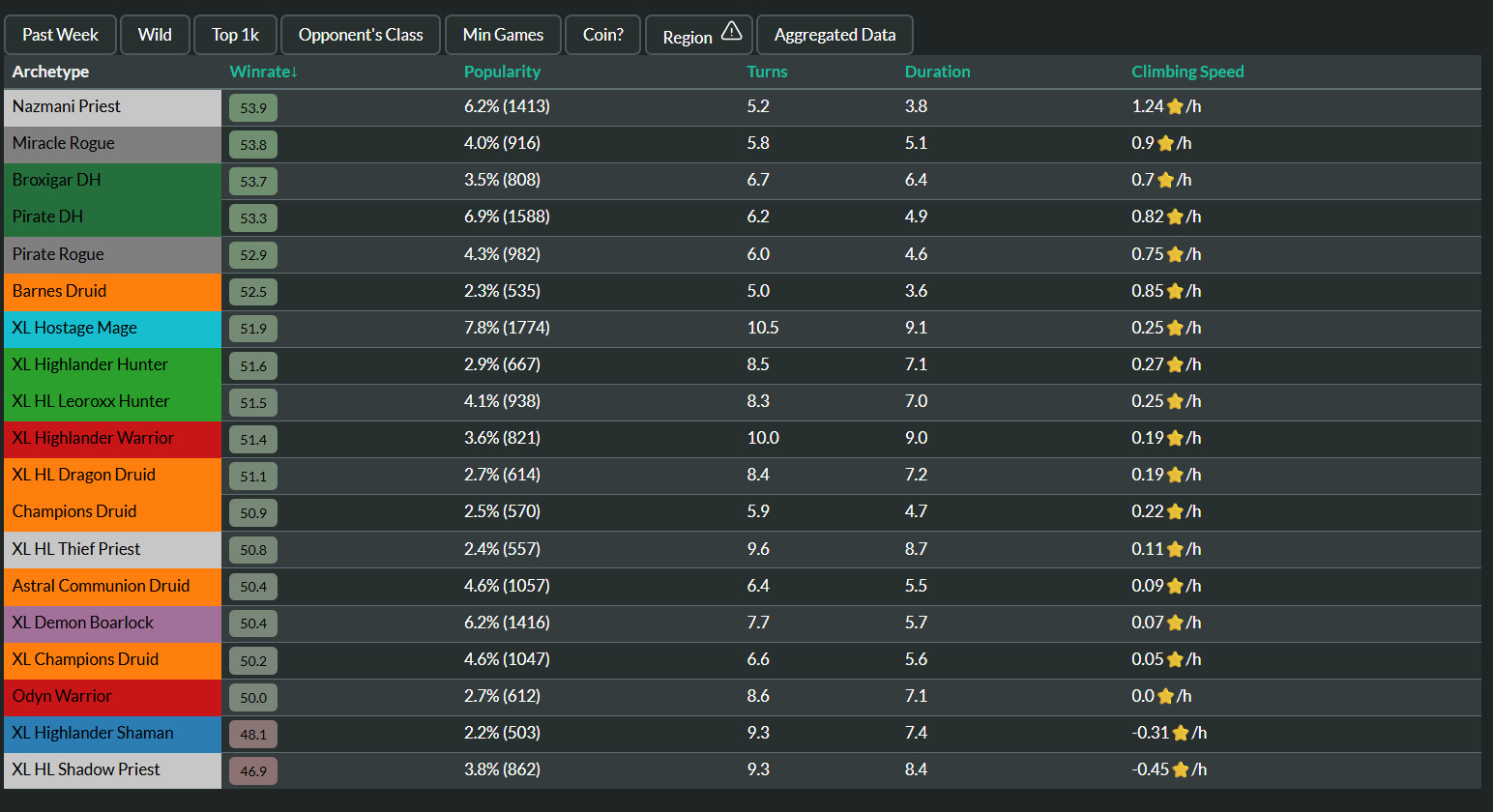This screenshot has width=1493, height=812.
Task: Open the Opponent's Class filter
Action: tap(361, 35)
